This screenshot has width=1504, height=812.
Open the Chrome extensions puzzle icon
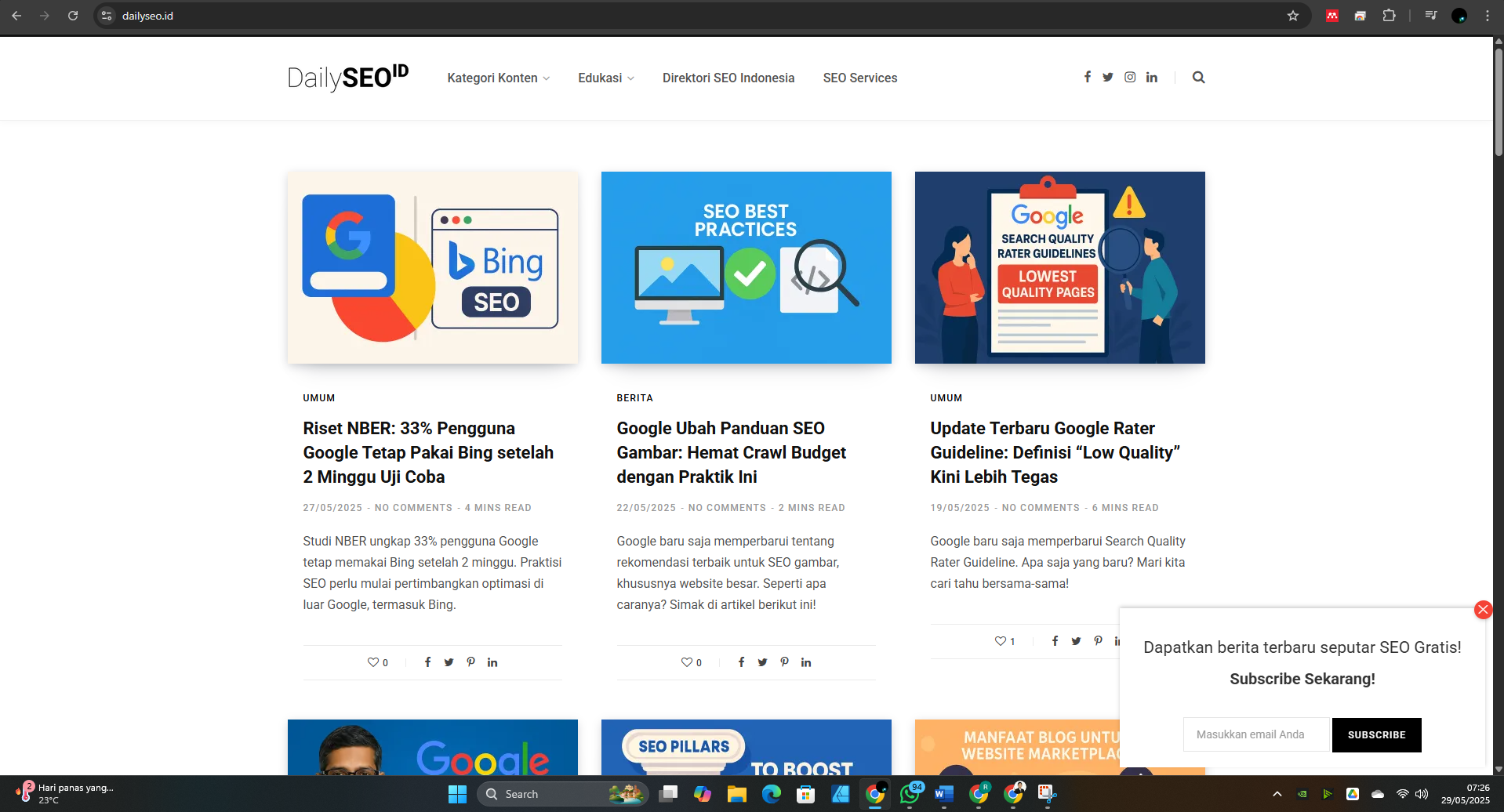coord(1389,16)
